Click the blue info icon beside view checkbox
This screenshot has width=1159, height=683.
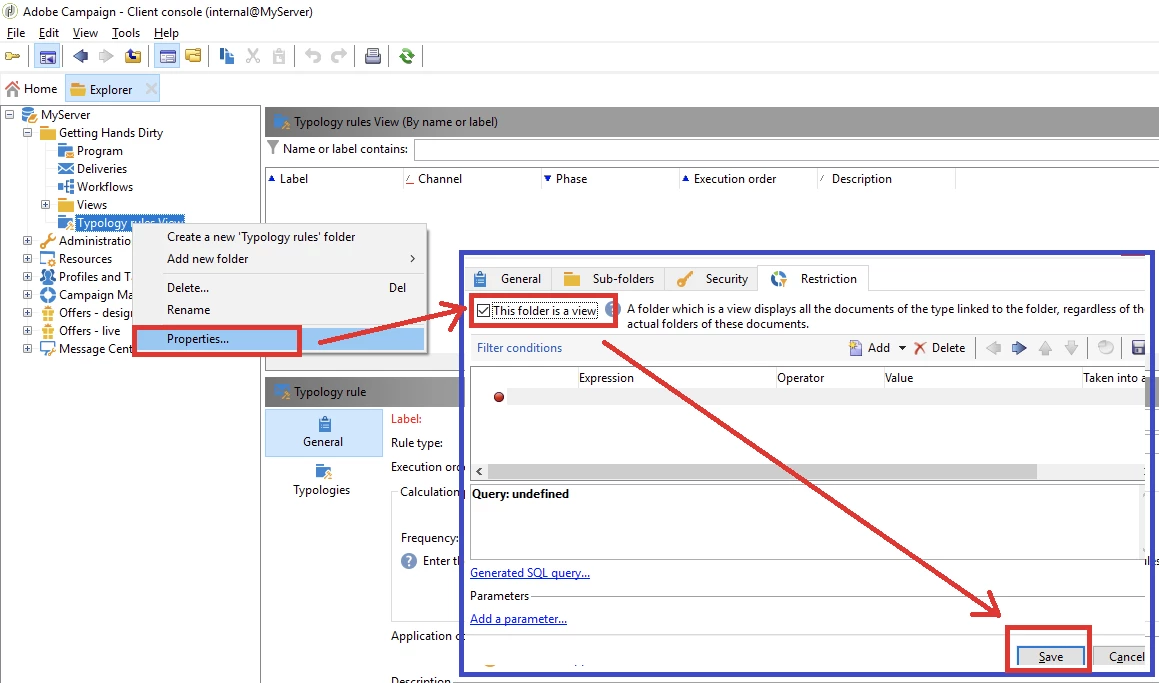coord(611,310)
